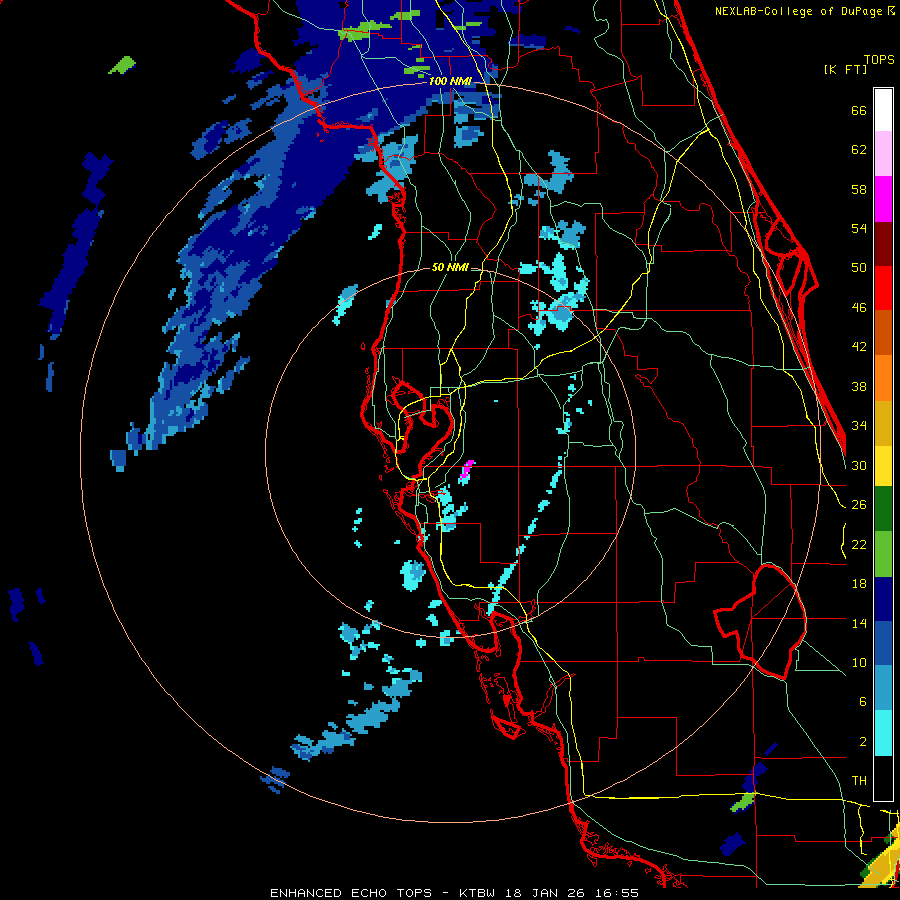This screenshot has width=900, height=900.
Task: Click the bright red 50 kft legend swatch
Action: pos(883,288)
